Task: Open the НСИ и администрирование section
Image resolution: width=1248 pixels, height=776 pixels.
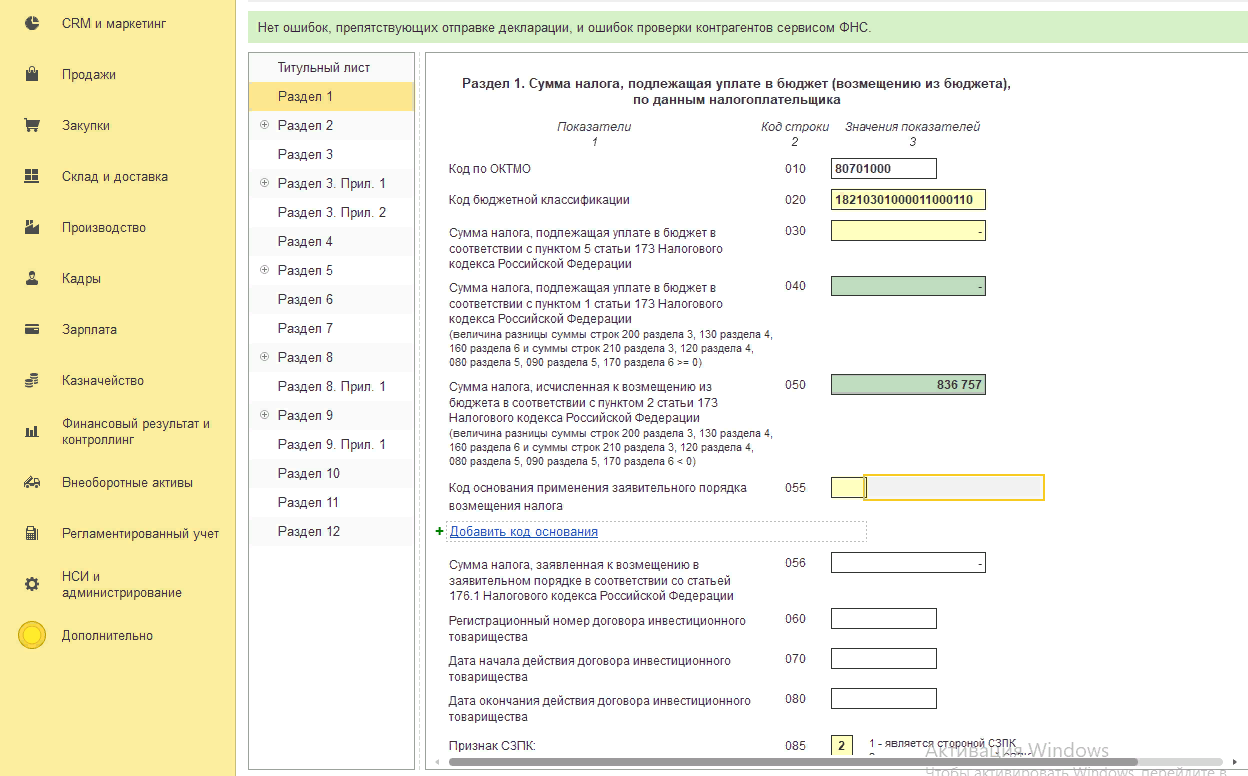Action: 122,584
